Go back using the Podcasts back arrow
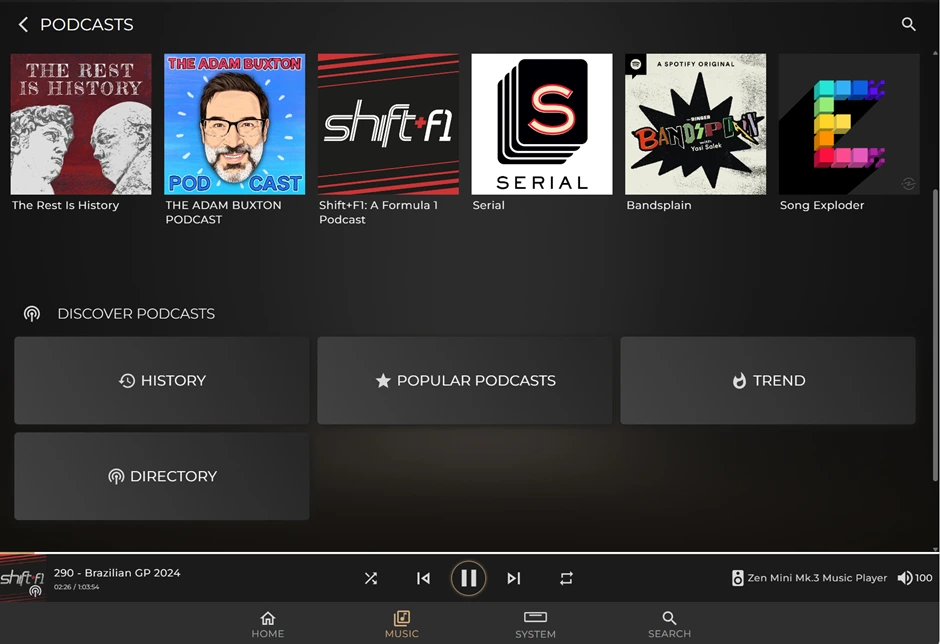This screenshot has height=644, width=940. [x=23, y=25]
